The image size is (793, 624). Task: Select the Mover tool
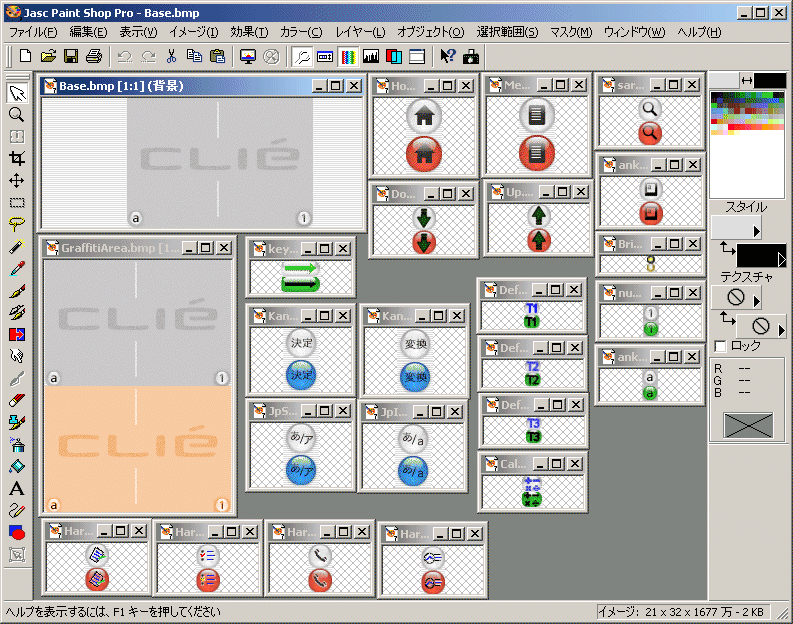tap(16, 181)
